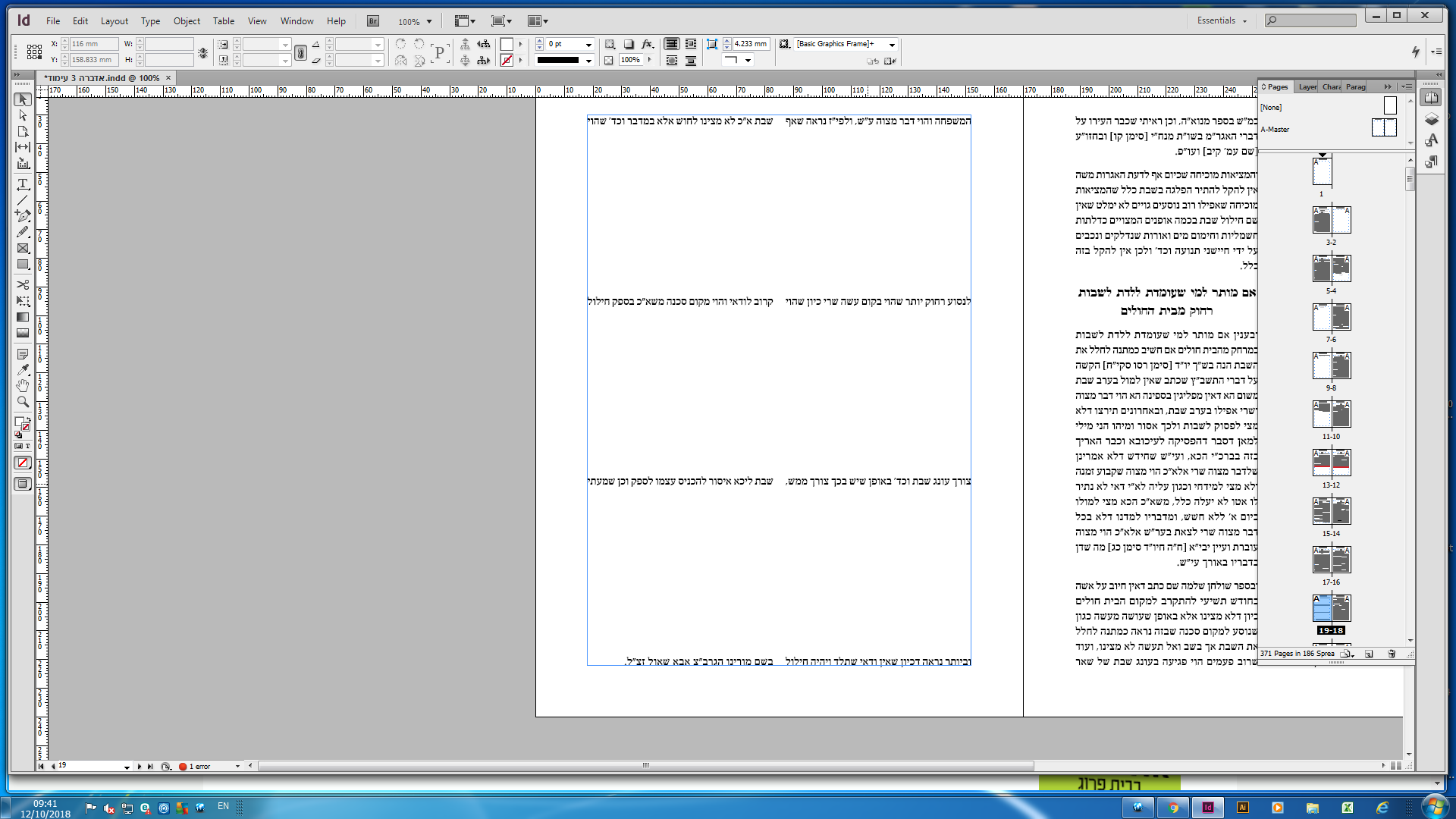
Task: Click the 1 error preflight indicator
Action: click(199, 766)
